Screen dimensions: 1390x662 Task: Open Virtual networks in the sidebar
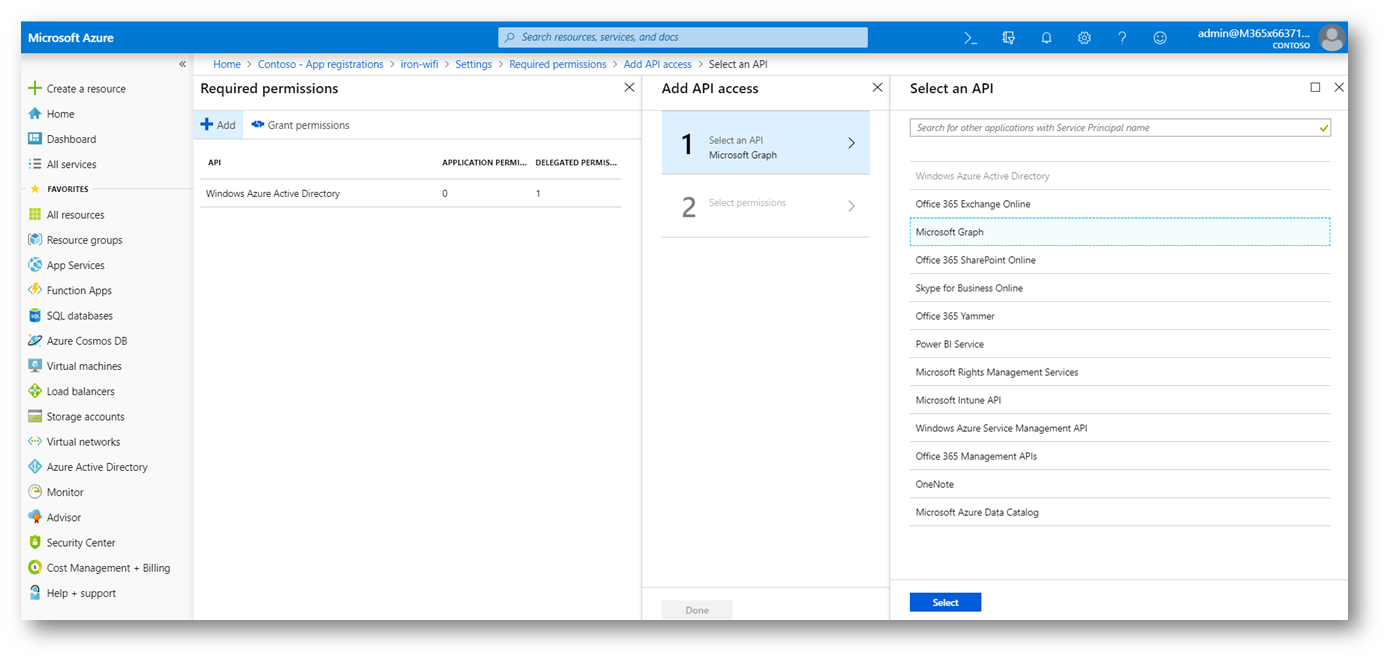(74, 442)
